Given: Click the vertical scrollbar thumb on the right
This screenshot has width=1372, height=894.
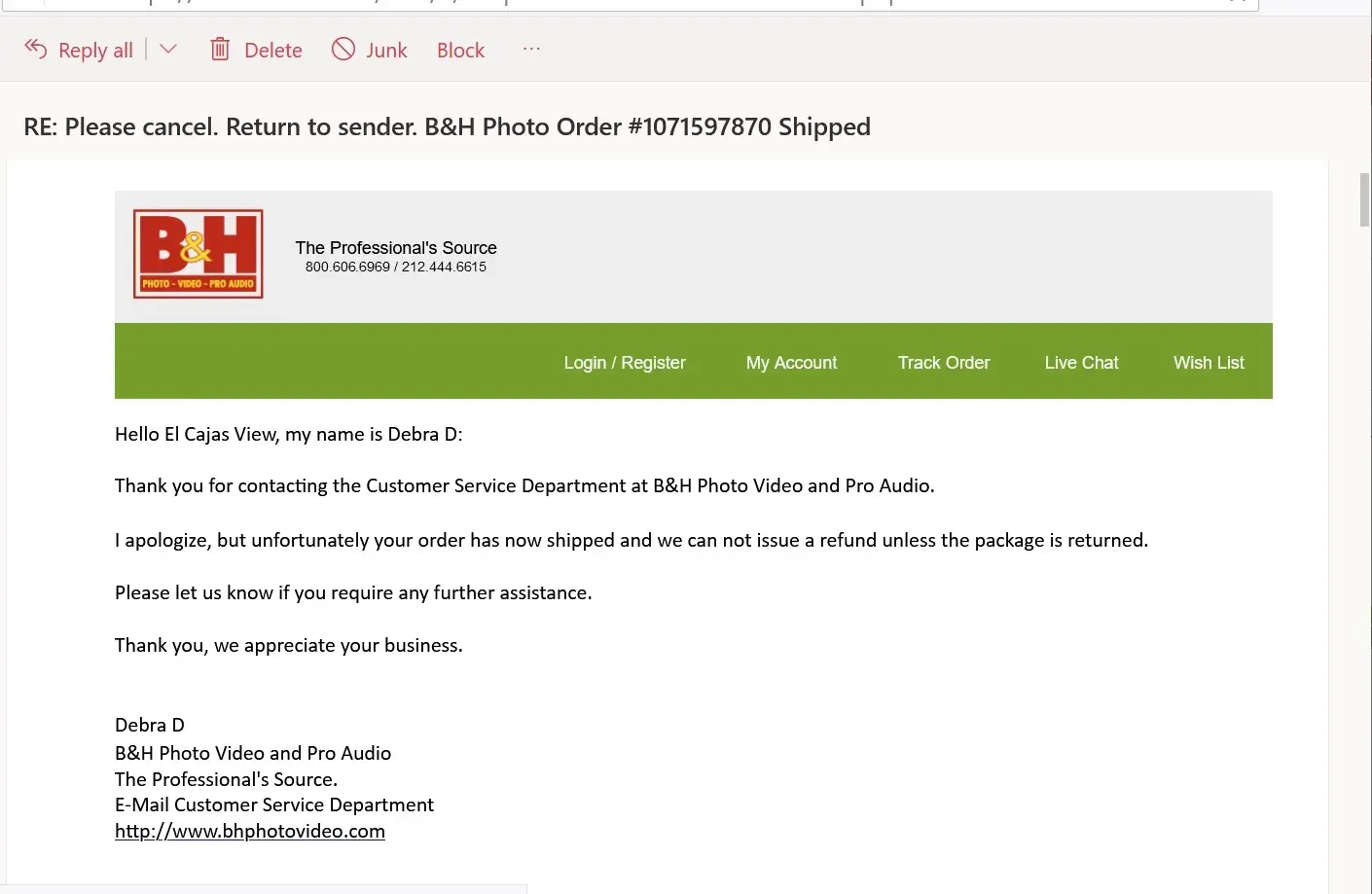Looking at the screenshot, I should point(1364,199).
